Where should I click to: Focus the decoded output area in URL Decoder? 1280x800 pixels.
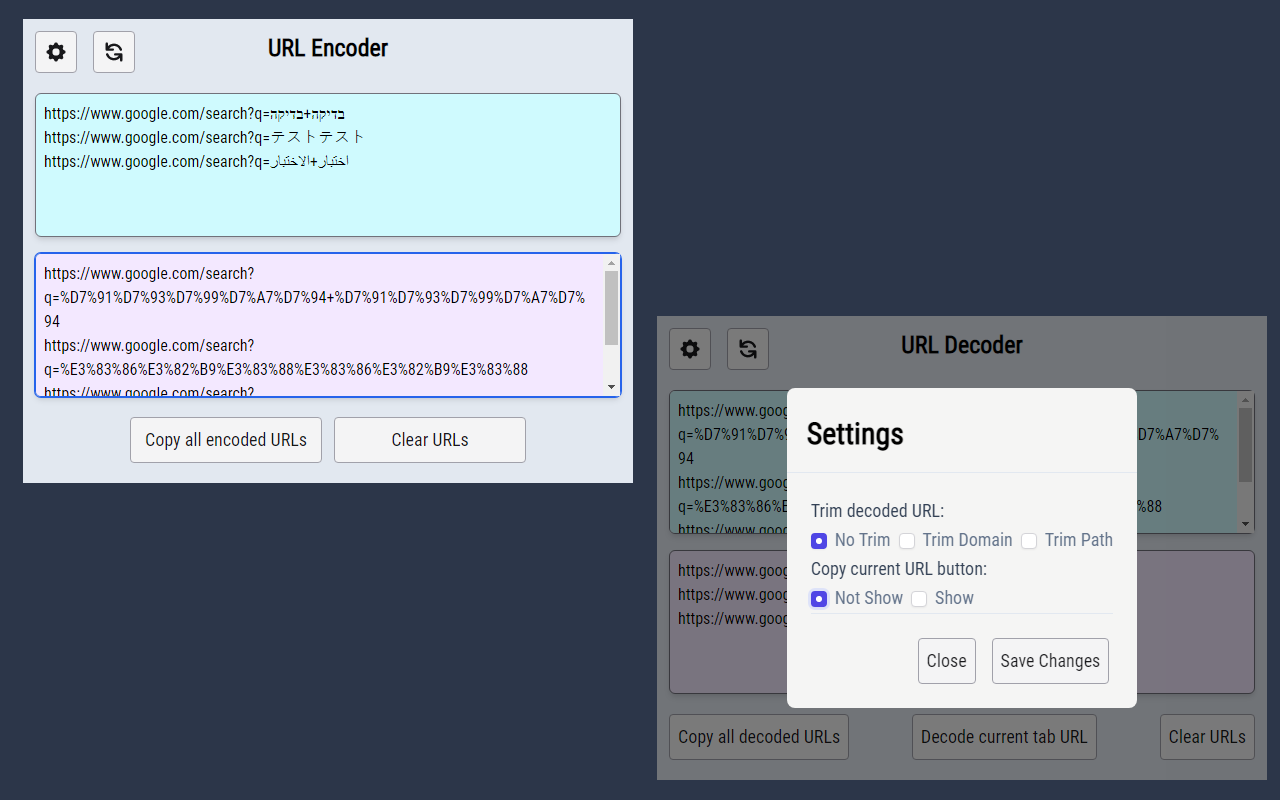(962, 622)
